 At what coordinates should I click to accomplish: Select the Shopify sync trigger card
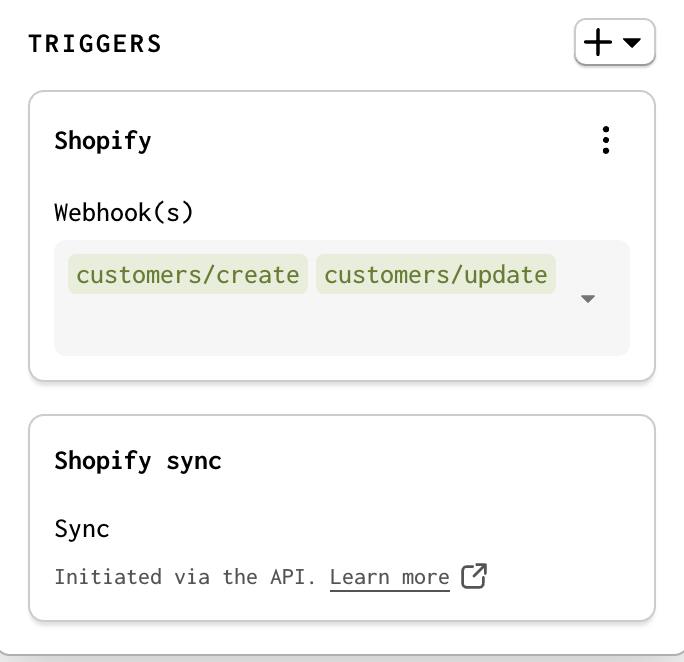(342, 518)
